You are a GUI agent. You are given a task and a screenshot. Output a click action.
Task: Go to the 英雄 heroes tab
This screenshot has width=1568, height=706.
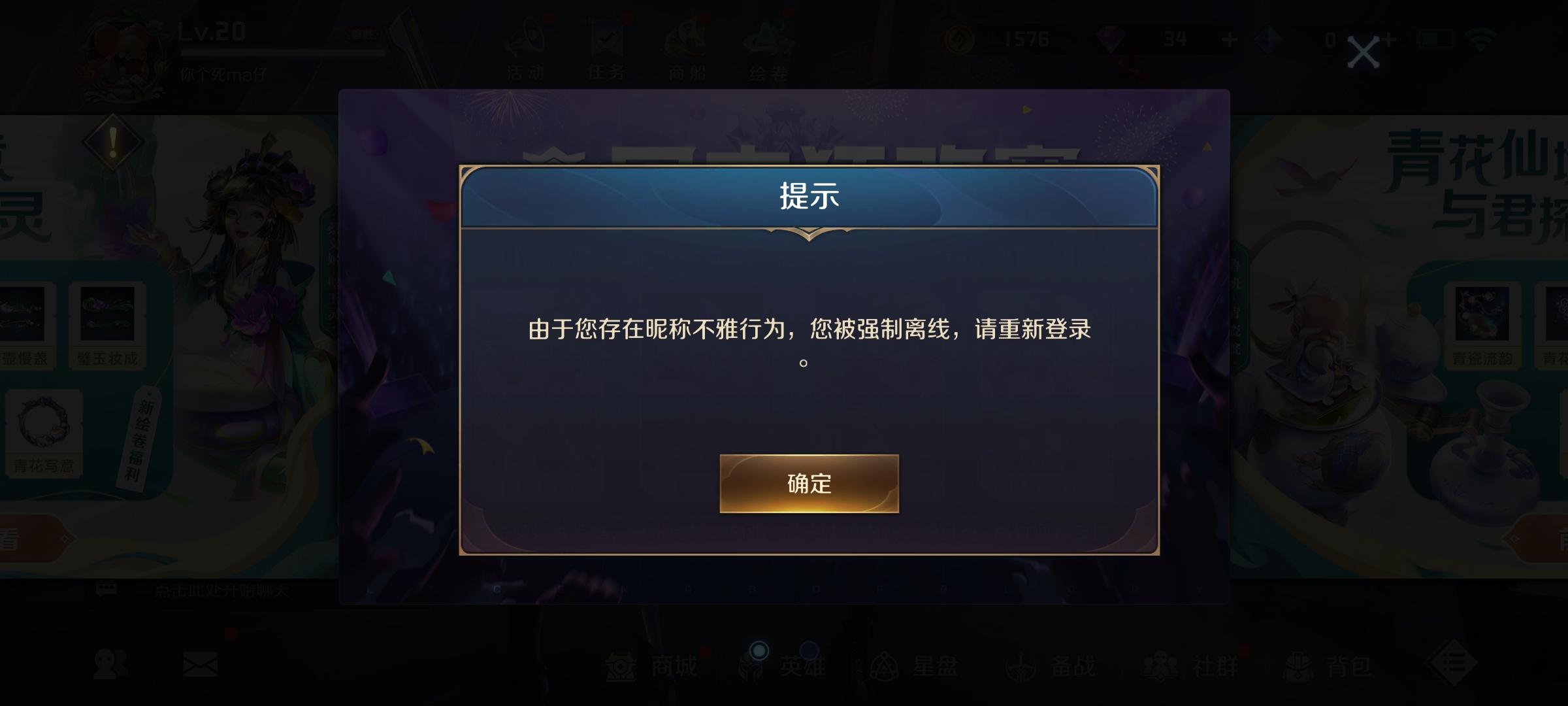point(782,667)
